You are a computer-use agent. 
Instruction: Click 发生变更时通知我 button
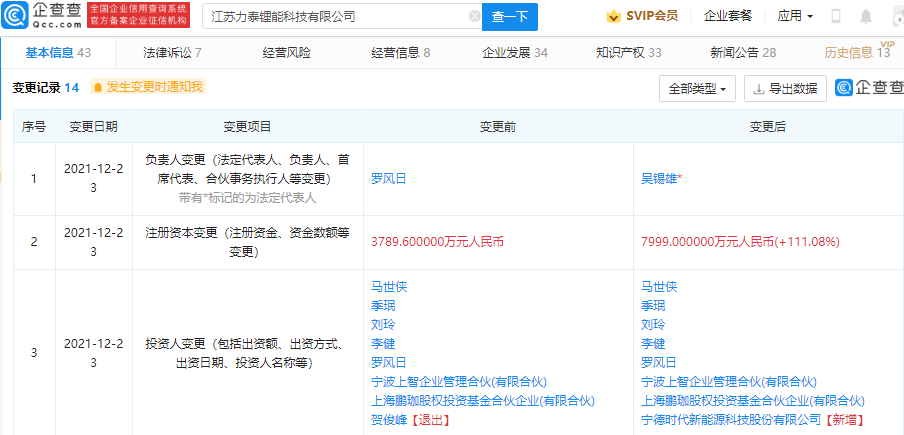click(x=148, y=87)
